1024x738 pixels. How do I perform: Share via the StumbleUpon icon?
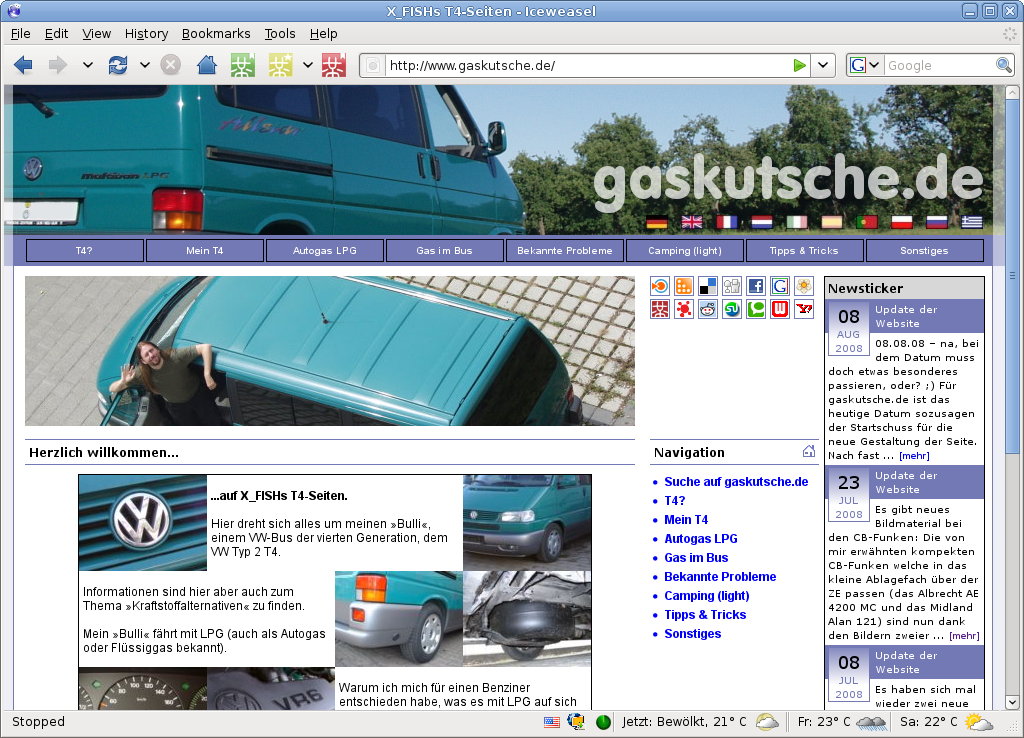click(x=732, y=310)
